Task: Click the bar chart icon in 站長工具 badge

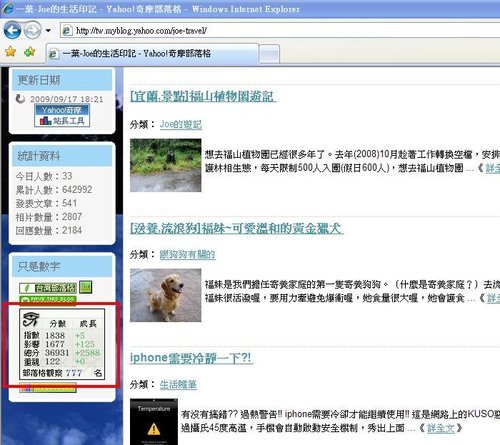Action: click(45, 120)
